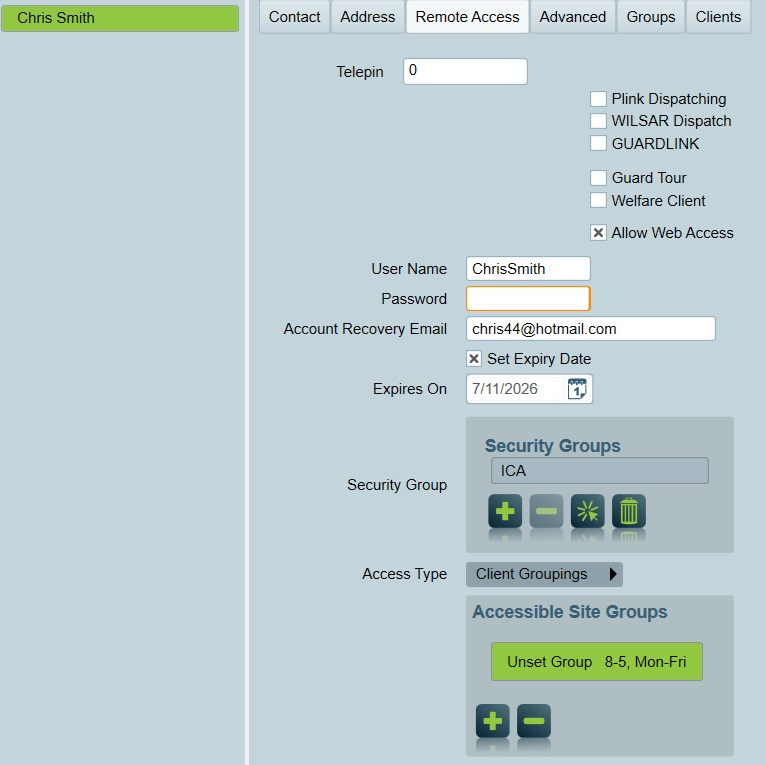Click the green starburst cursor icon under Security Groups
Image resolution: width=766 pixels, height=765 pixels.
tap(587, 511)
